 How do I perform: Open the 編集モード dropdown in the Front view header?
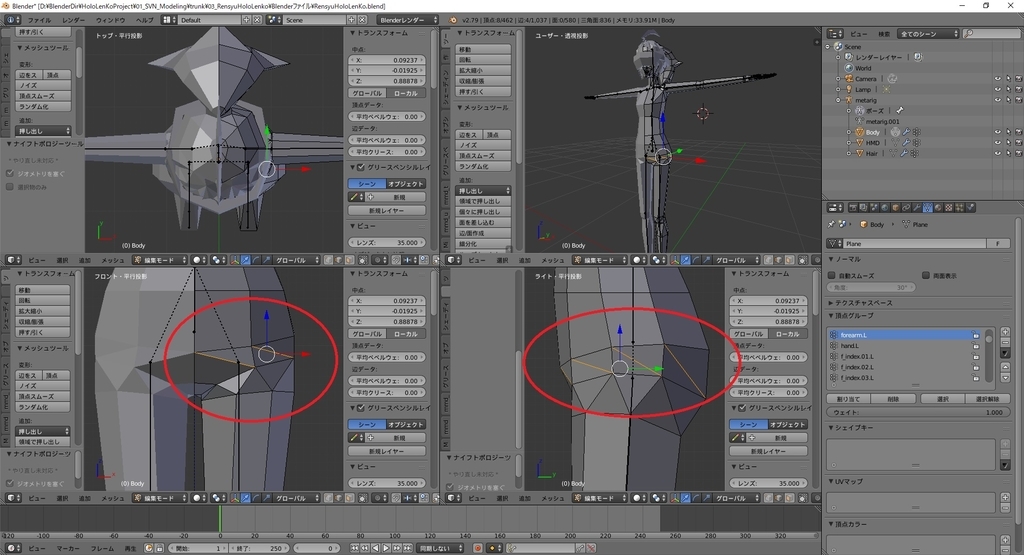coord(161,498)
